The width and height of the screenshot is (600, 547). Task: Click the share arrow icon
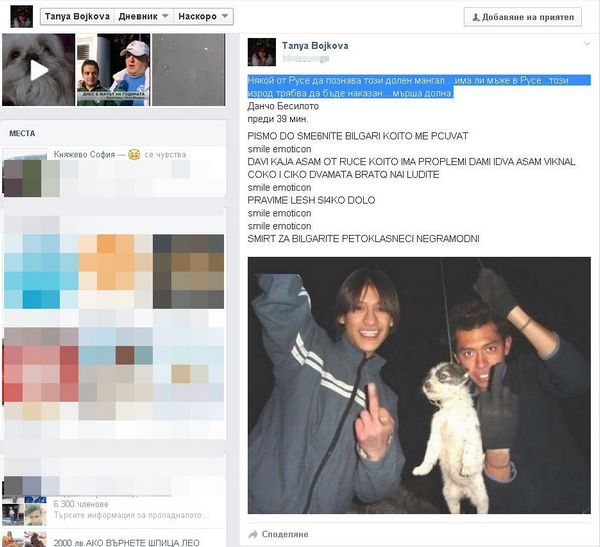tap(254, 534)
